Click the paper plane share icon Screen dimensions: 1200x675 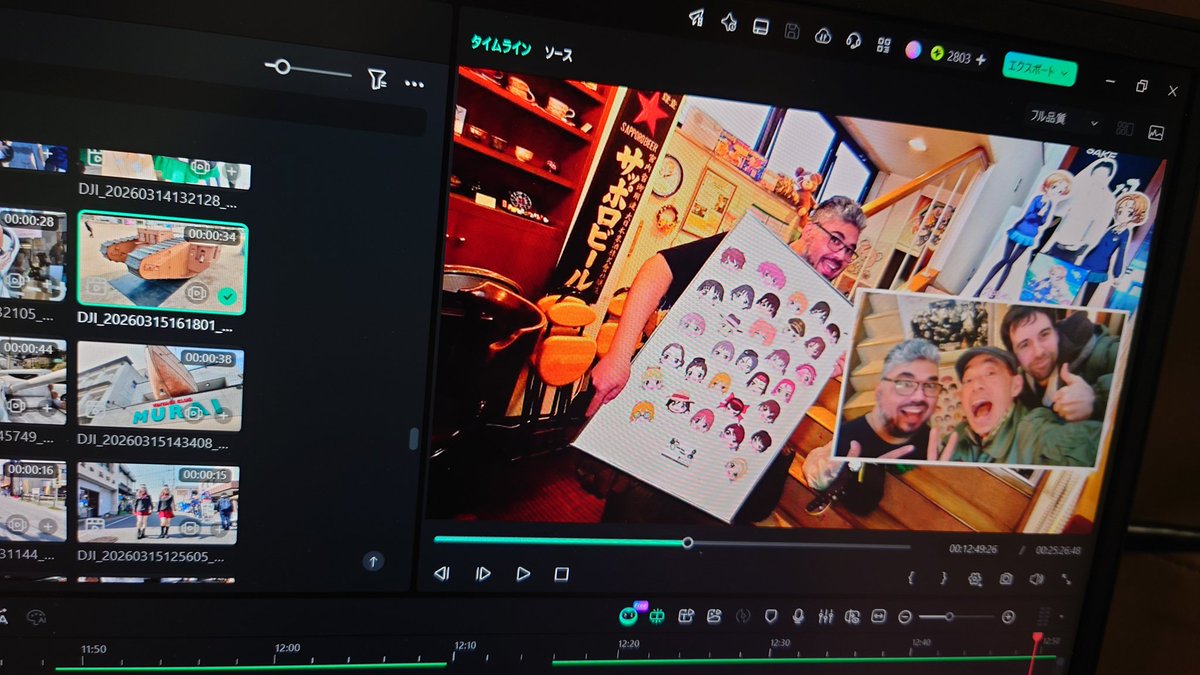(697, 17)
